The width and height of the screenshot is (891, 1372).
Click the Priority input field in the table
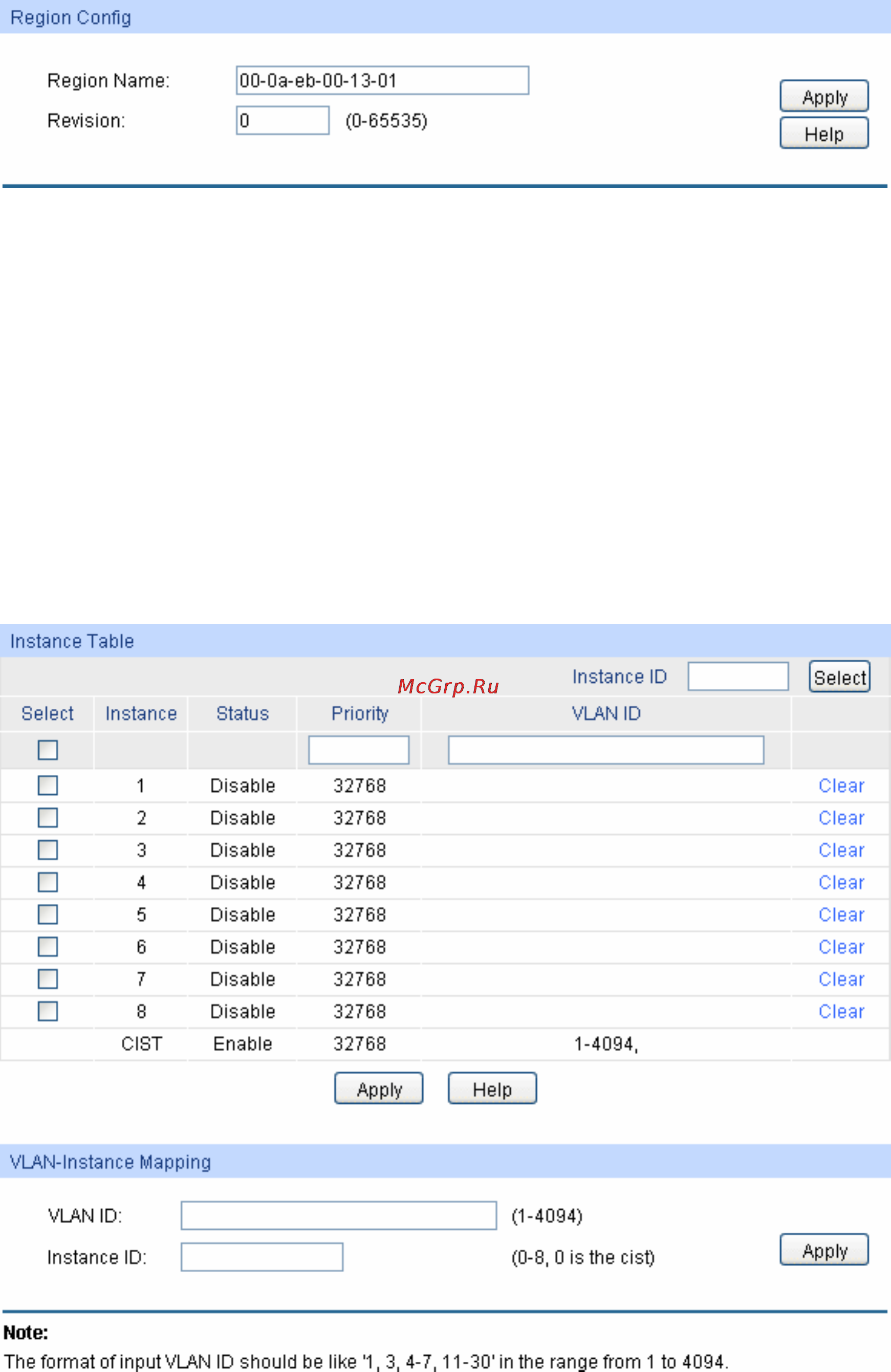coord(358,750)
